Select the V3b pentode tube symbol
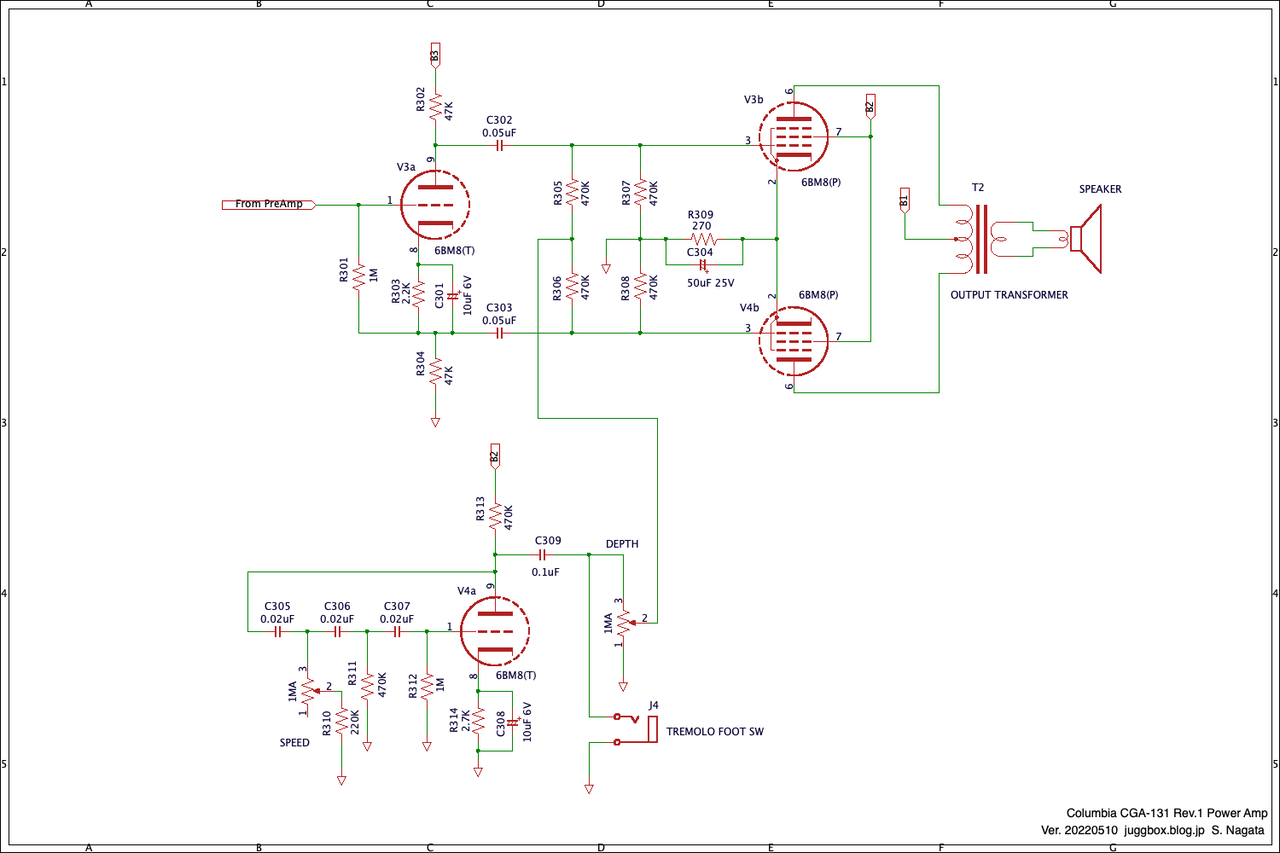Screen dimensions: 1280x853 pos(794,137)
